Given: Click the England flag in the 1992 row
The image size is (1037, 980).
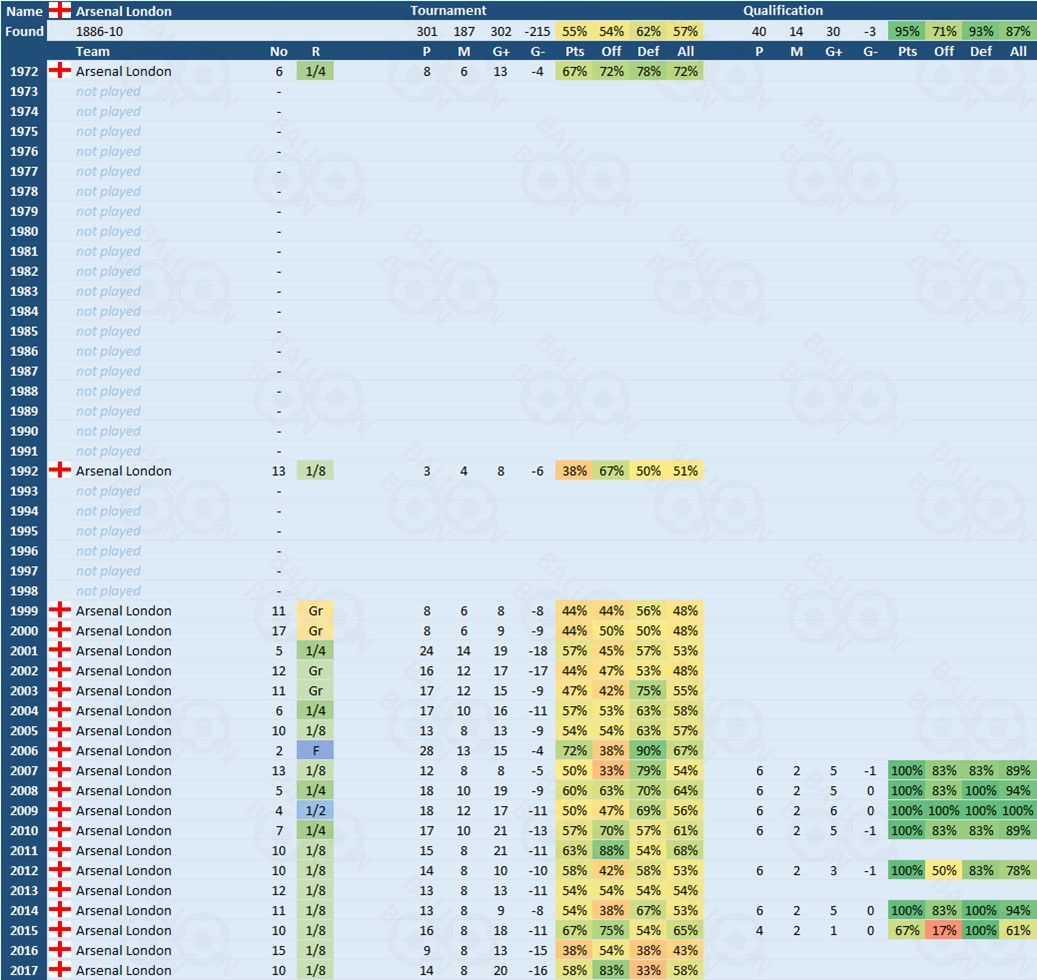Looking at the screenshot, I should [60, 471].
